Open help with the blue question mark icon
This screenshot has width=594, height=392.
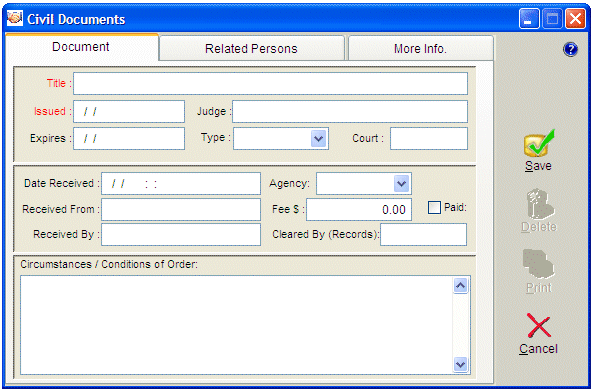click(570, 49)
